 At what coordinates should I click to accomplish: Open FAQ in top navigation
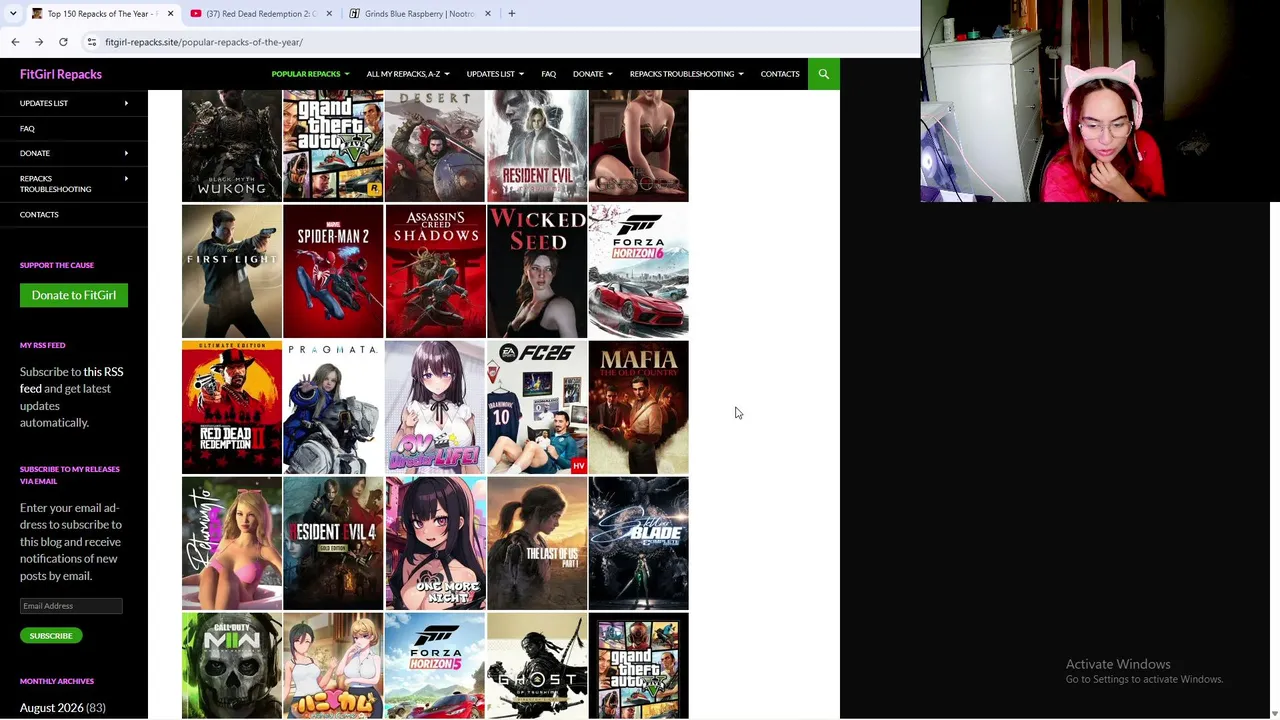pos(549,74)
